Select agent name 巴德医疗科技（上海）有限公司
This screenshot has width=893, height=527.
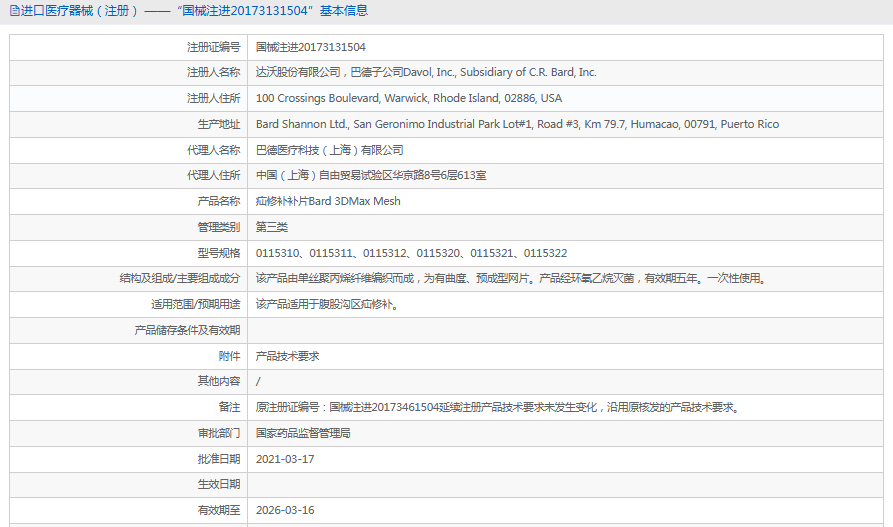point(329,150)
